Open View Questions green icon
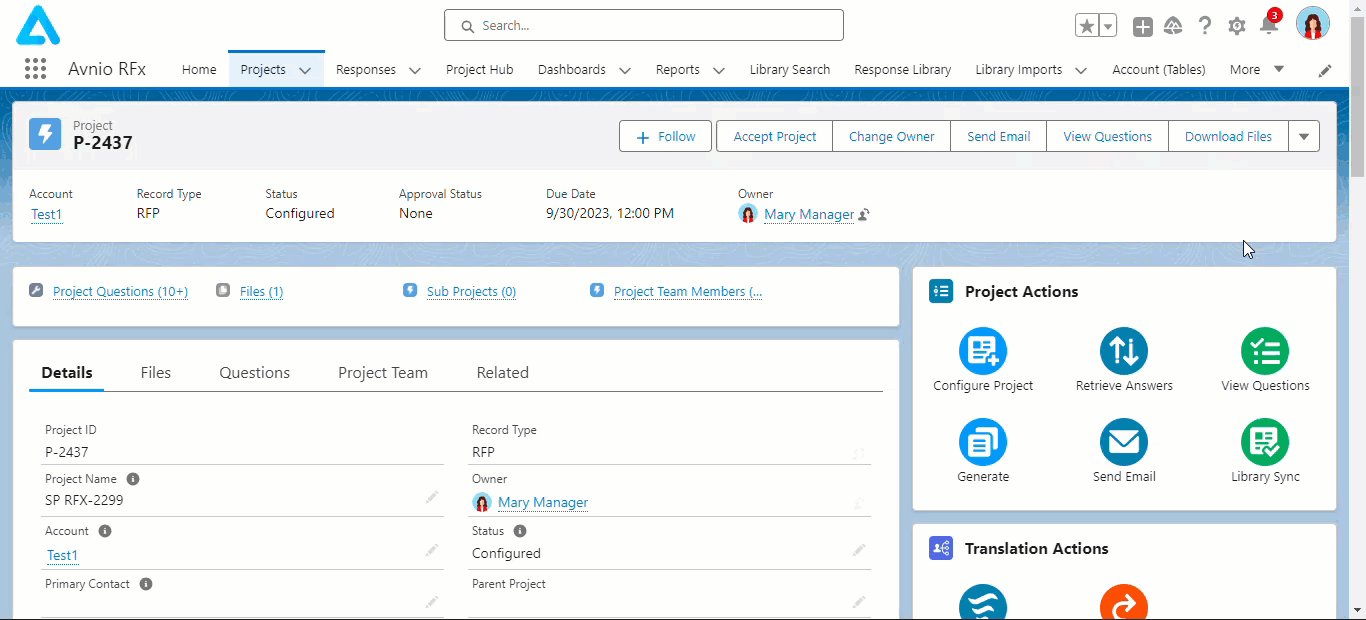The width and height of the screenshot is (1366, 620). coord(1264,351)
